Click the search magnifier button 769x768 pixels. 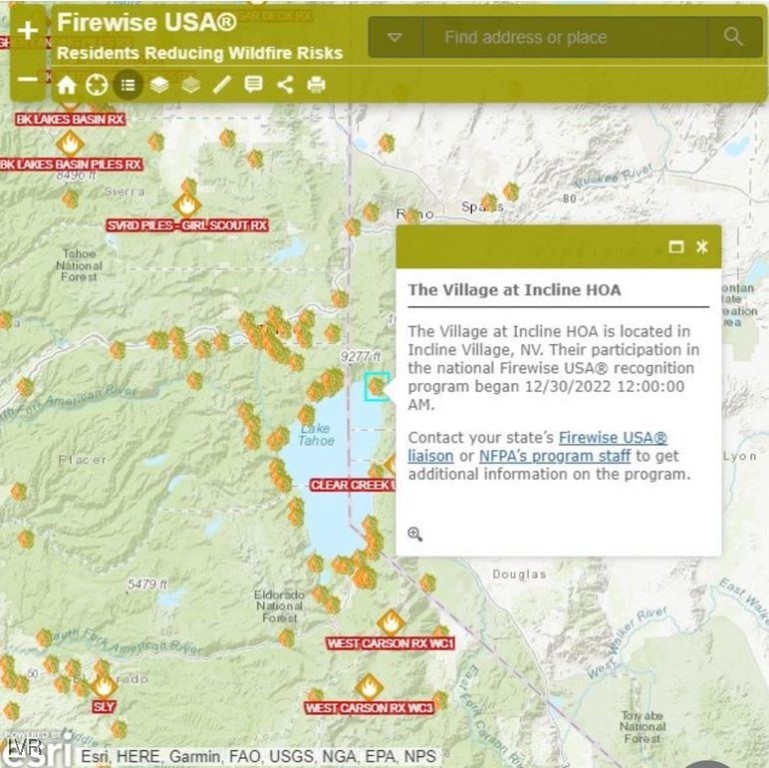pos(734,38)
